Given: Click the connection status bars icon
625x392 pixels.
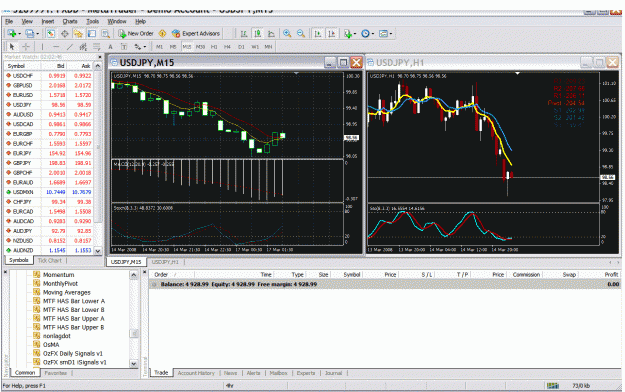Looking at the screenshot, I should pos(553,385).
